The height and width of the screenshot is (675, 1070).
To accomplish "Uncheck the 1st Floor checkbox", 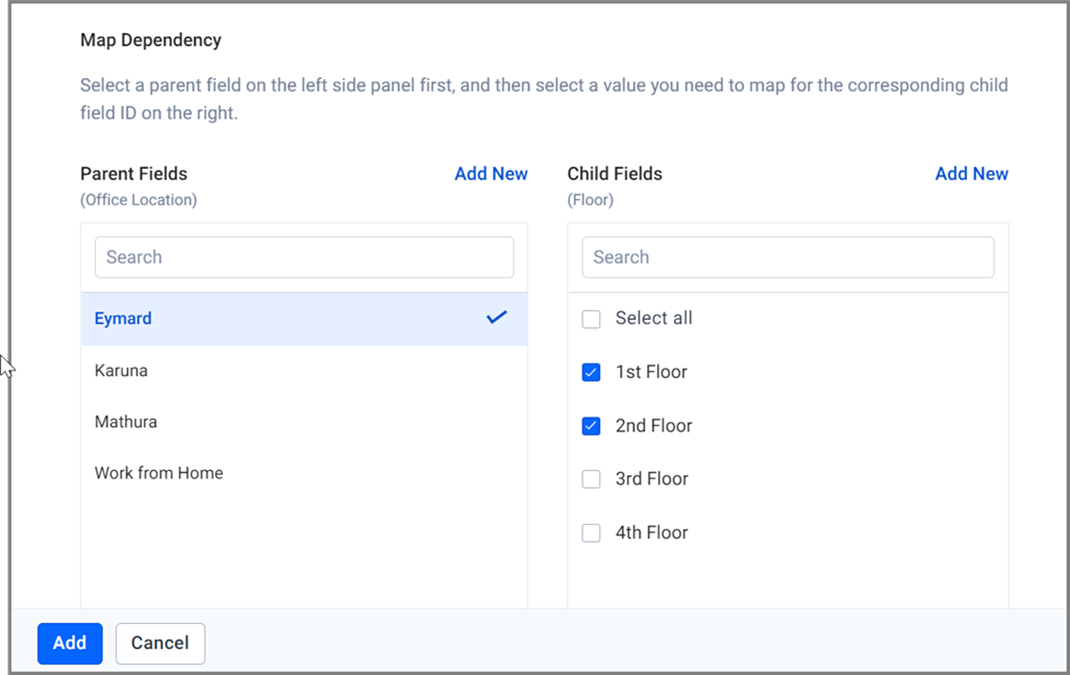I will click(x=591, y=372).
